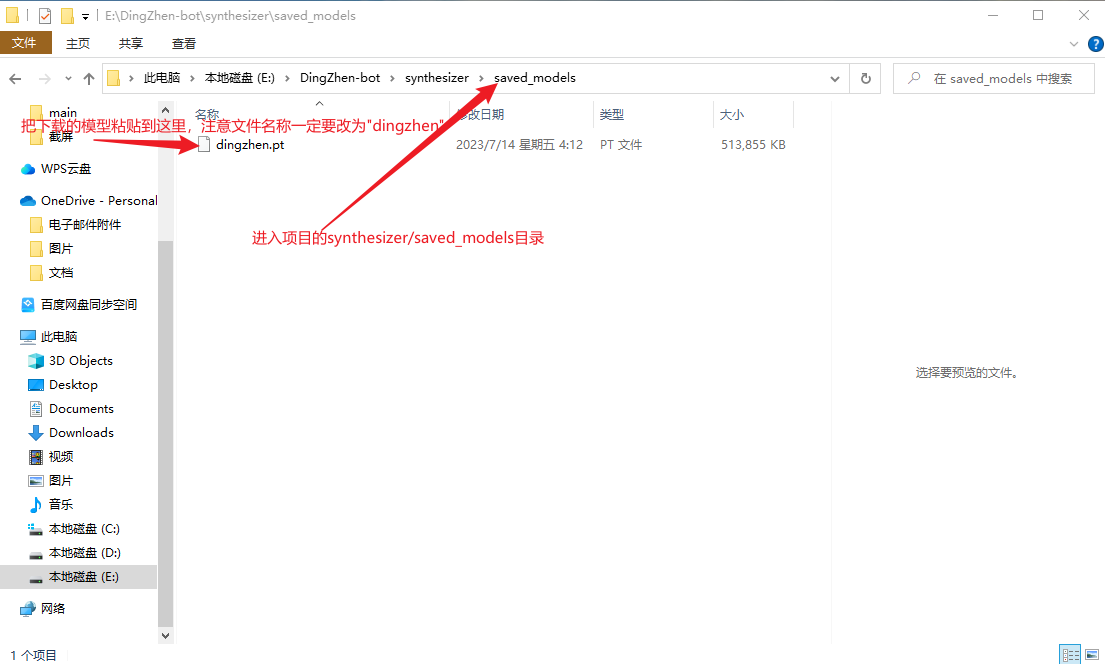The image size is (1105, 664).
Task: Expand the breadcrumb chevron after synthesizer
Action: (480, 78)
